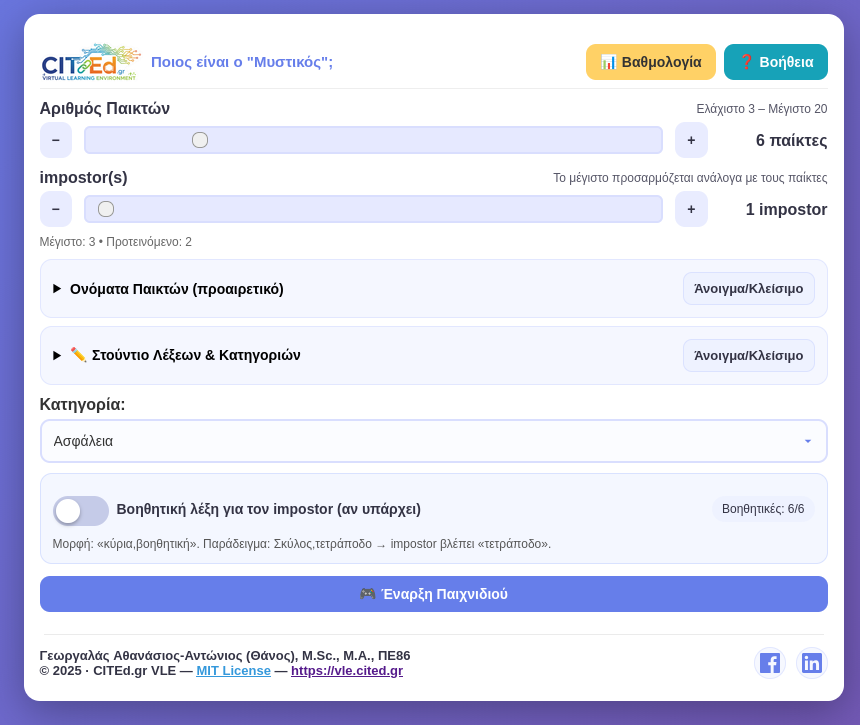
Task: Increase the number of players
Action: 691,140
